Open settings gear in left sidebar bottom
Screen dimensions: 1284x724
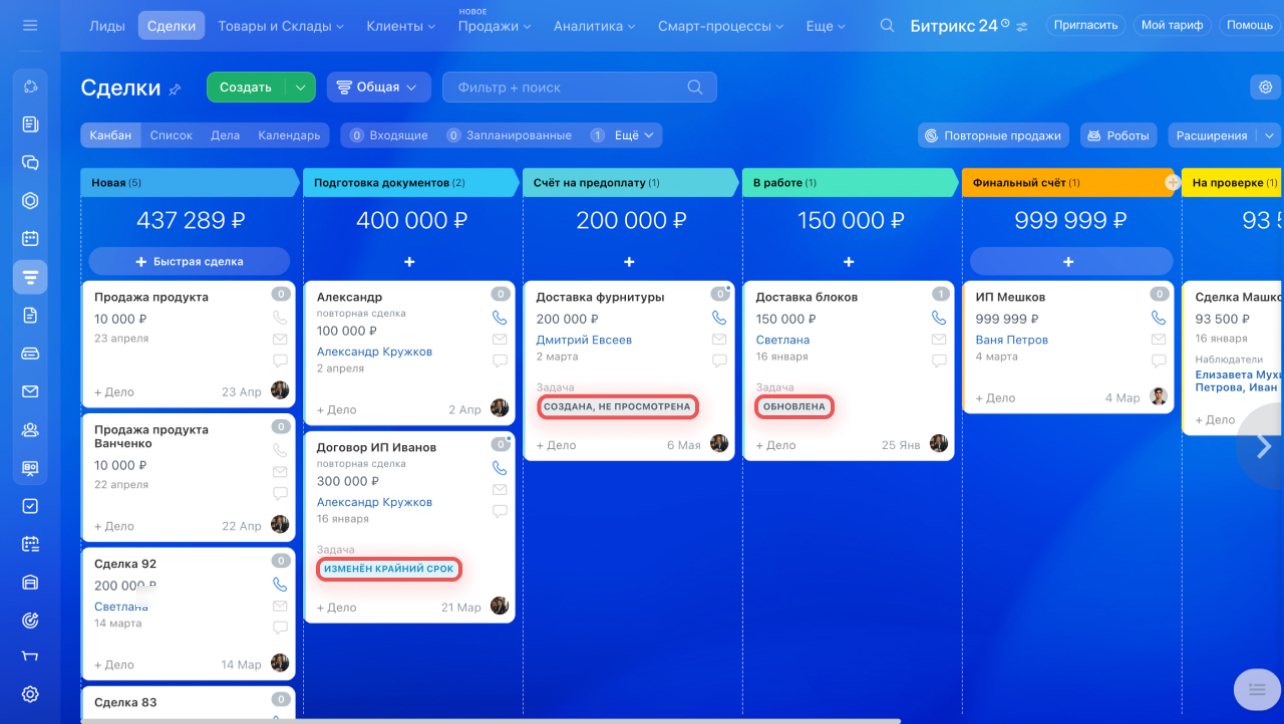click(x=30, y=694)
